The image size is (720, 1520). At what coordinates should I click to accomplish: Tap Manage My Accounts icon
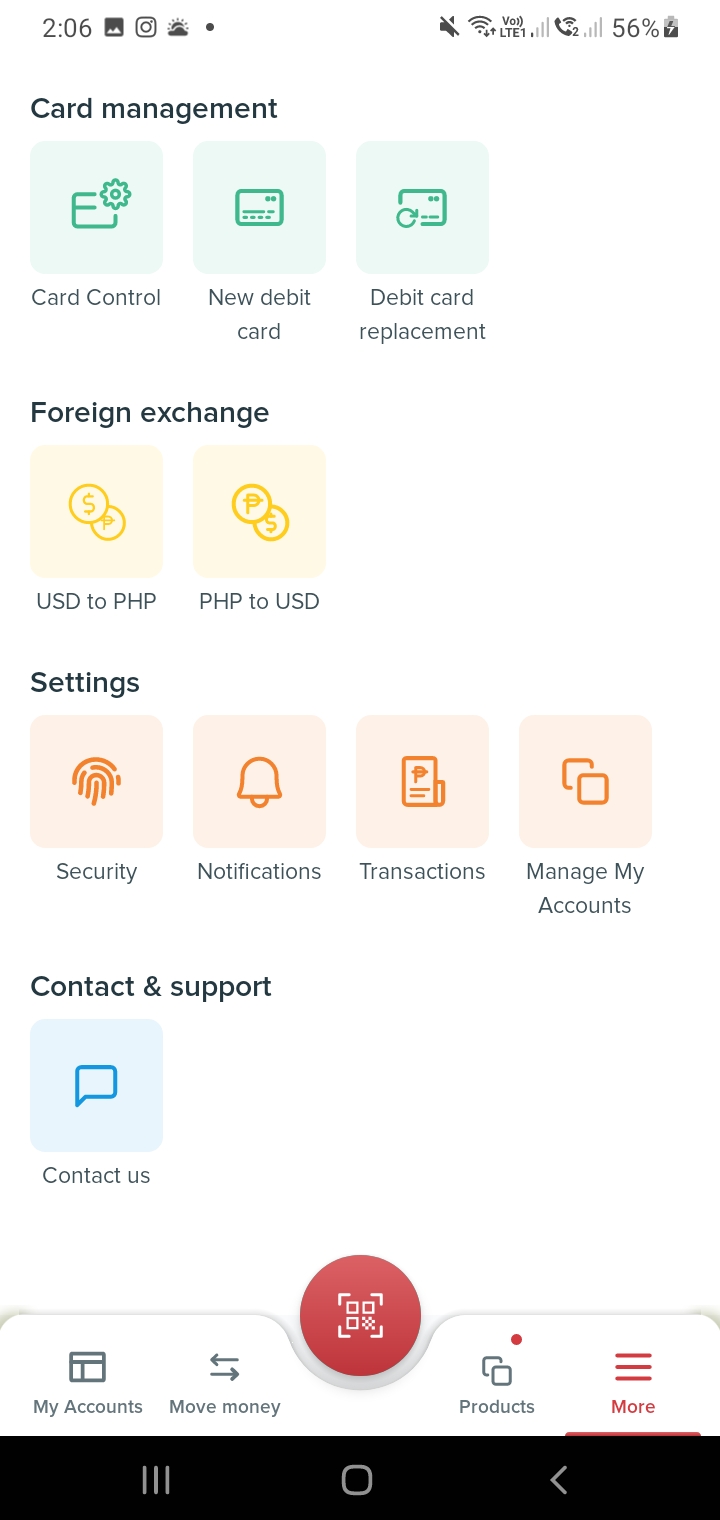point(585,781)
